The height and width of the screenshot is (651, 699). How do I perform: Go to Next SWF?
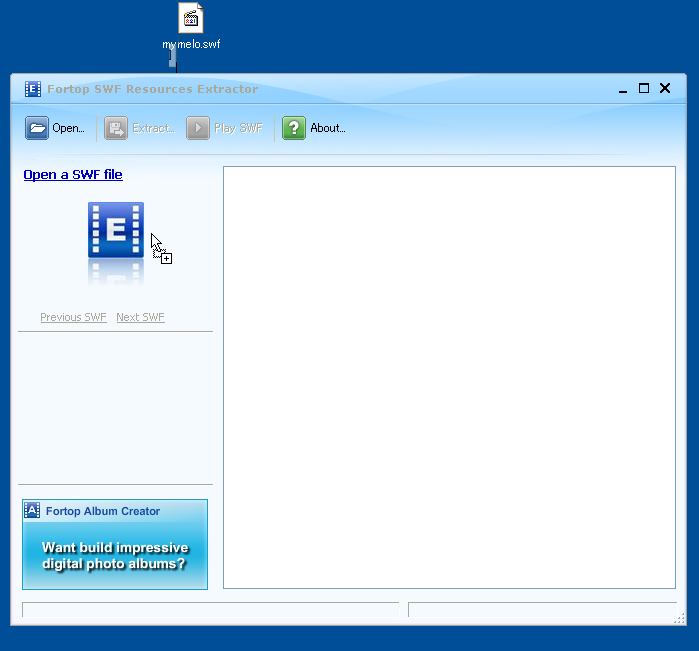point(140,317)
